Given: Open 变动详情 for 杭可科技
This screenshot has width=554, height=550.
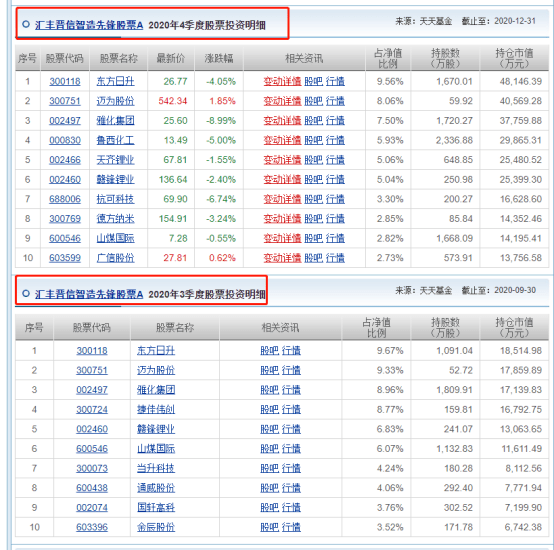Looking at the screenshot, I should 282,199.
